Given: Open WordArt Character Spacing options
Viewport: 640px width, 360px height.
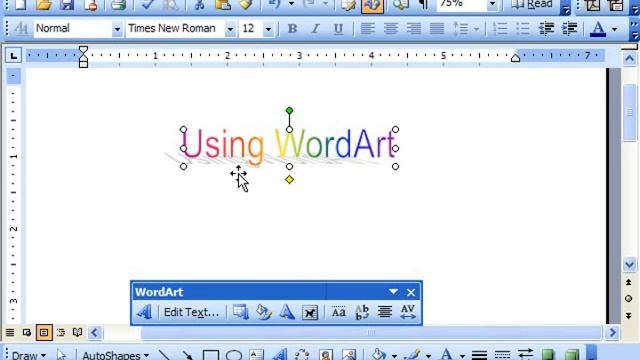Looking at the screenshot, I should coord(408,312).
